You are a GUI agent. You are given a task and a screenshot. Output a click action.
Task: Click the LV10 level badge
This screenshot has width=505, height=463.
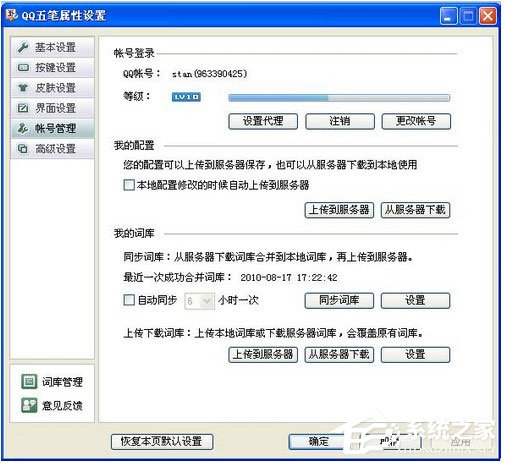tap(186, 97)
